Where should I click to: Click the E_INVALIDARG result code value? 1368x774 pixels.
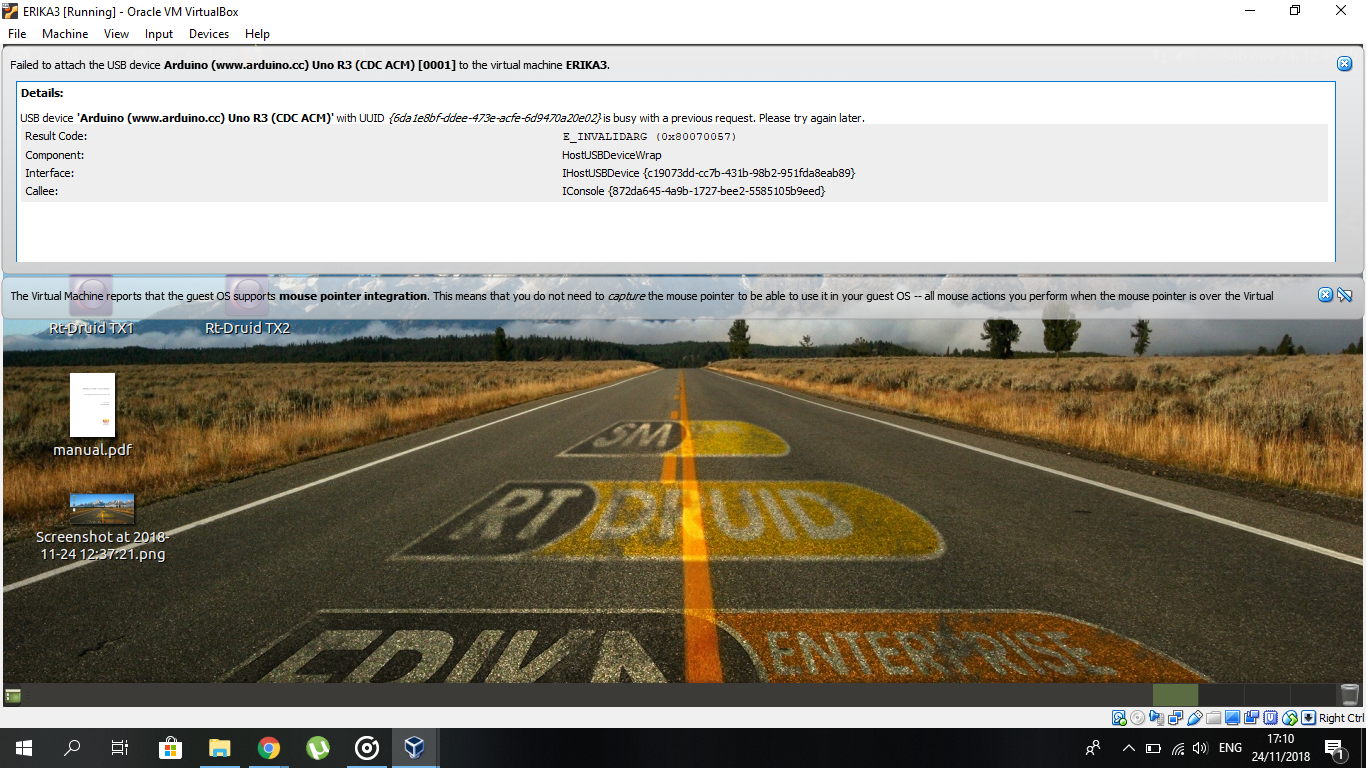(649, 136)
